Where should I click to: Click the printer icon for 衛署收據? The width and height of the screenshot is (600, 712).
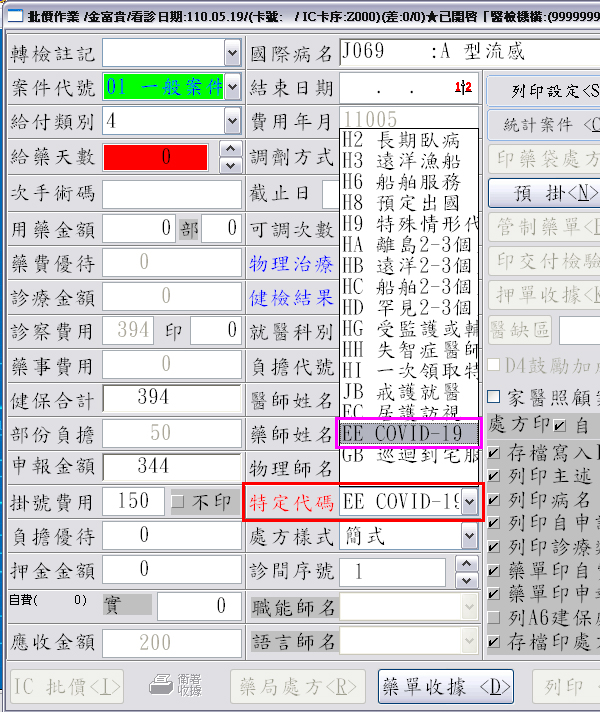tap(160, 685)
